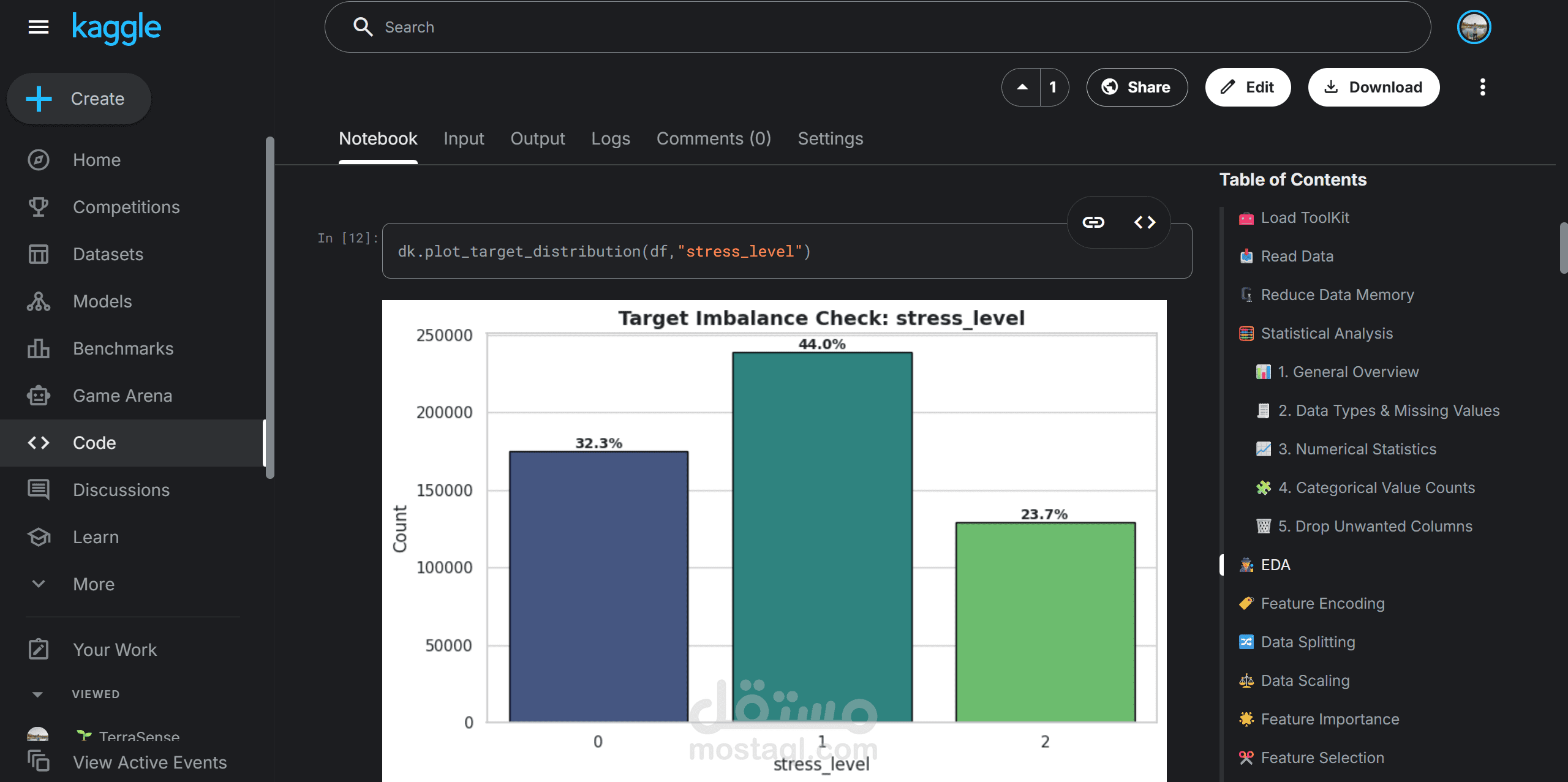Upvote the notebook with the arrow button
This screenshot has height=782, width=1568.
point(1022,87)
